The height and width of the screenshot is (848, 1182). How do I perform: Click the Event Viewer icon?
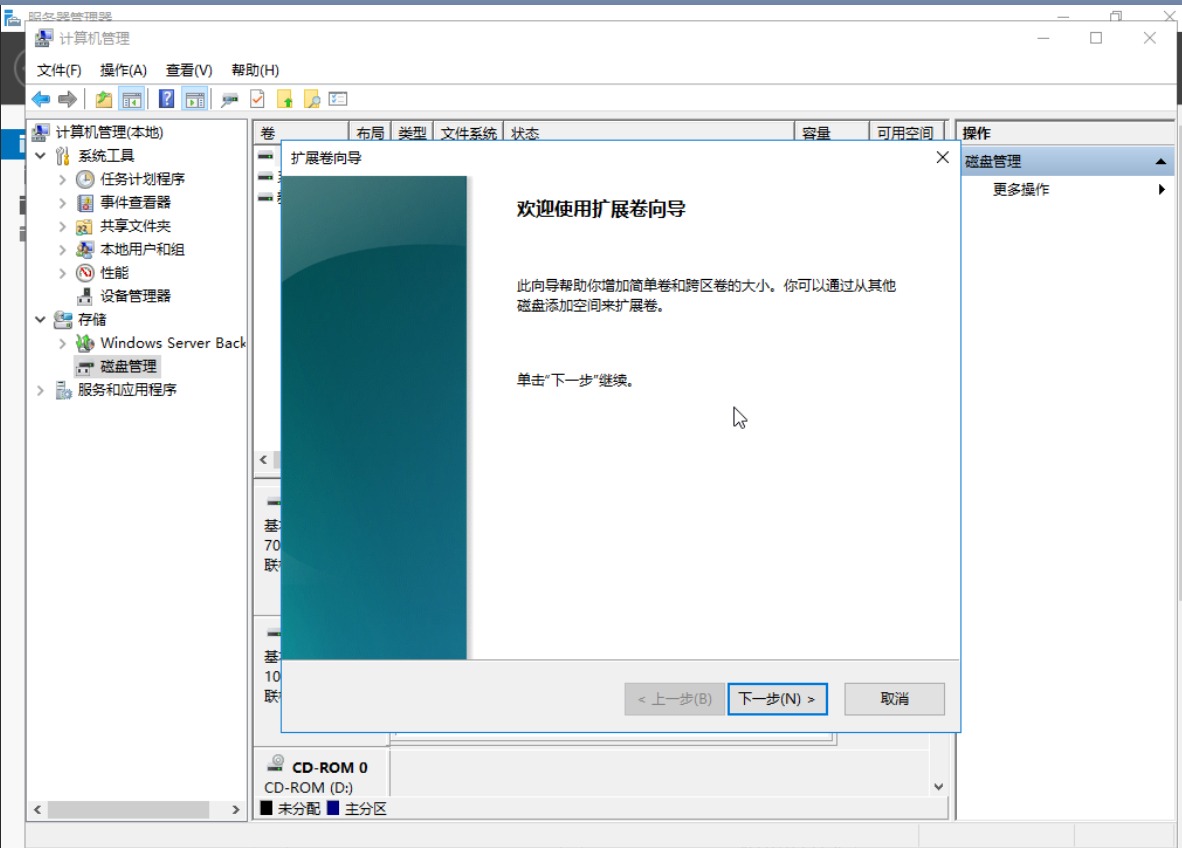pos(85,203)
